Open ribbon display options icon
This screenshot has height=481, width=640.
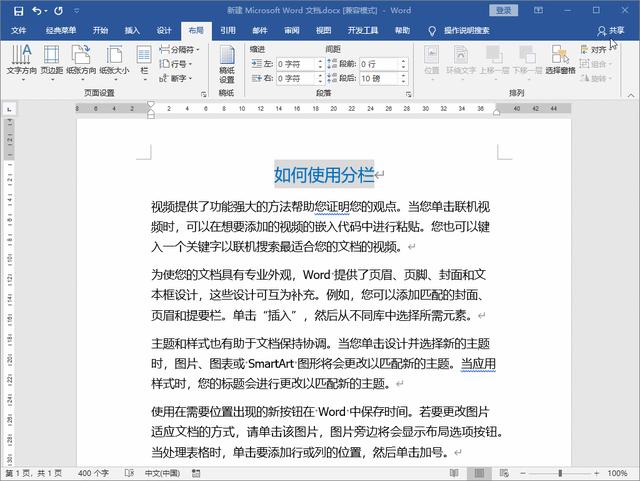tap(538, 10)
